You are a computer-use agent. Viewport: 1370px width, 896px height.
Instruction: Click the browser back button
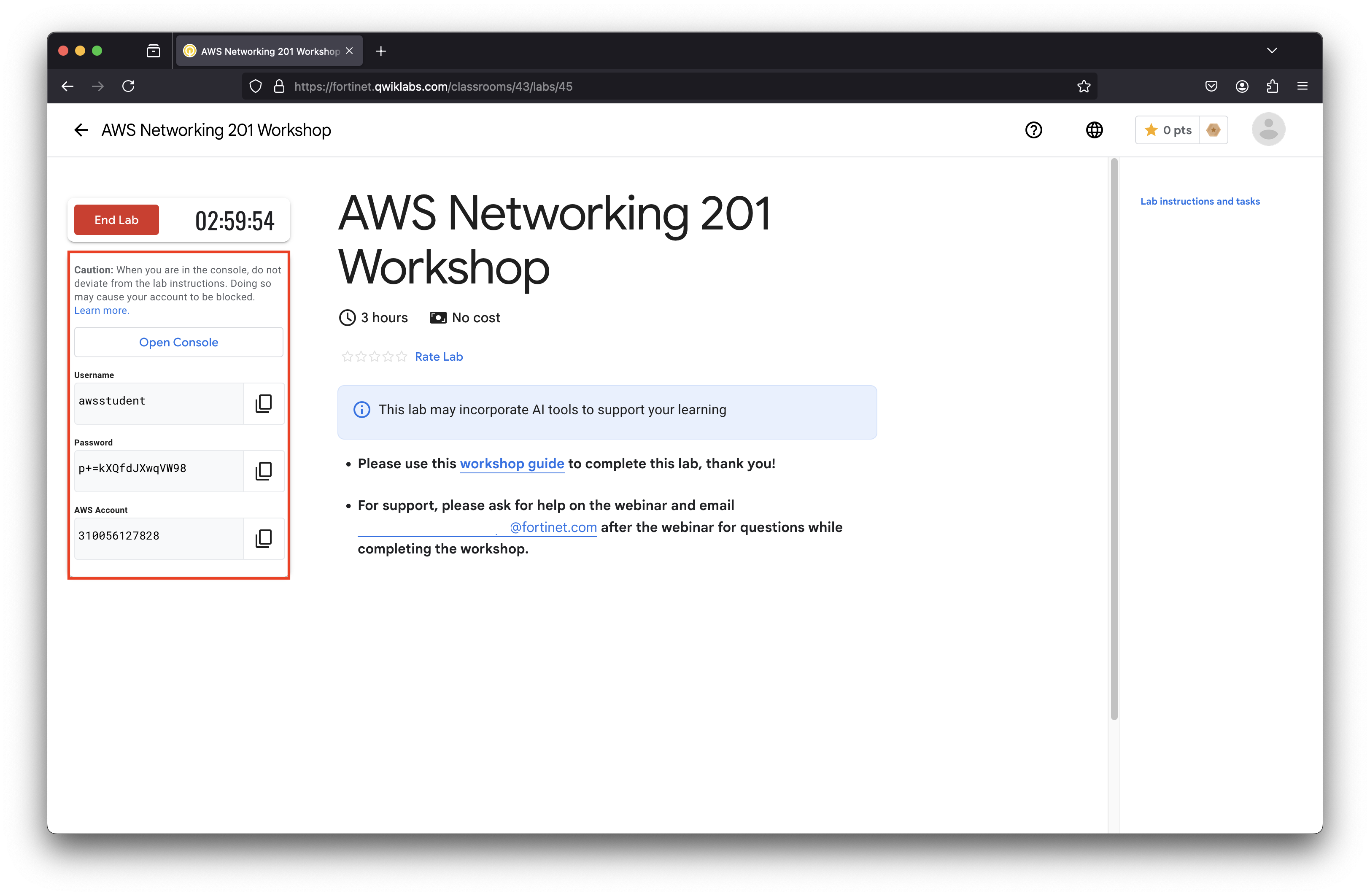point(67,86)
